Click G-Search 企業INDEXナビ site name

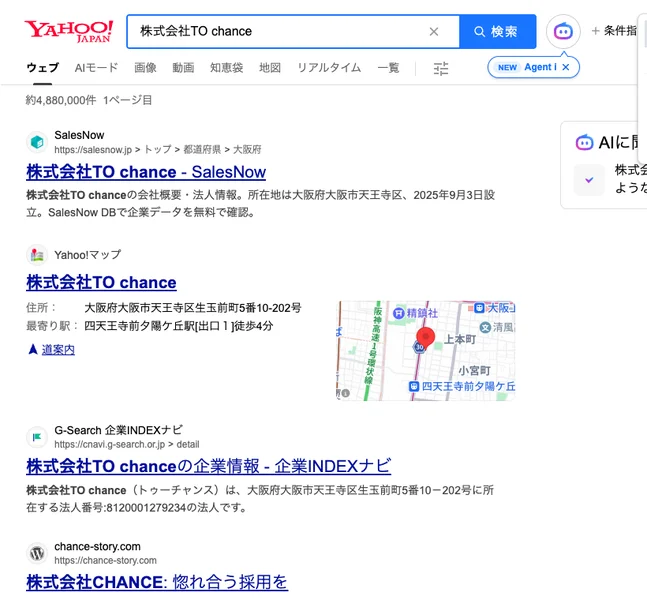(118, 430)
